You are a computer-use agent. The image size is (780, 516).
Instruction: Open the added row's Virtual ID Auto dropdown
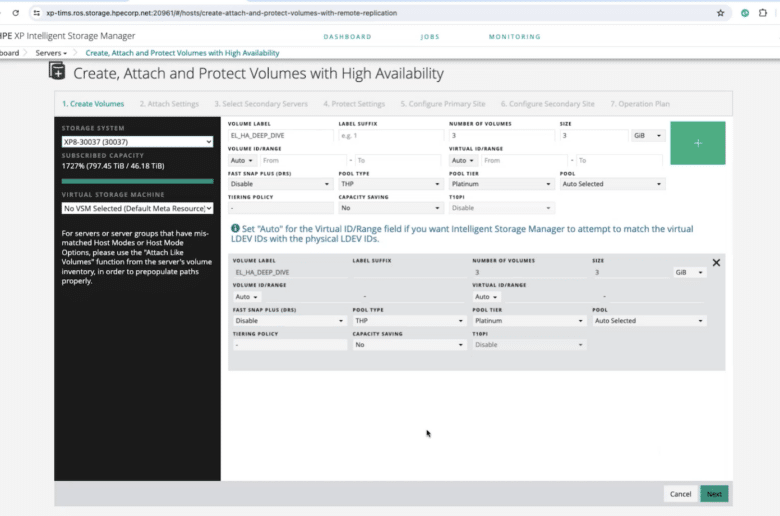point(486,297)
